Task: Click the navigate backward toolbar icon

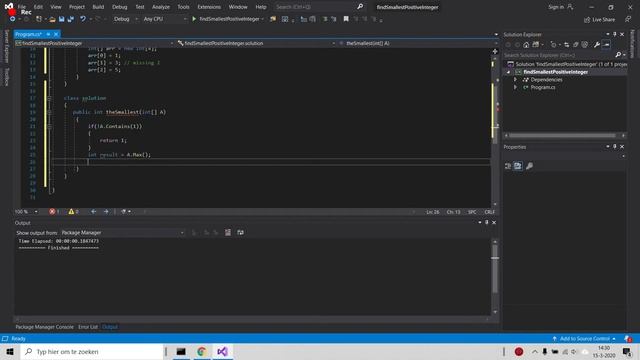Action: click(x=12, y=19)
